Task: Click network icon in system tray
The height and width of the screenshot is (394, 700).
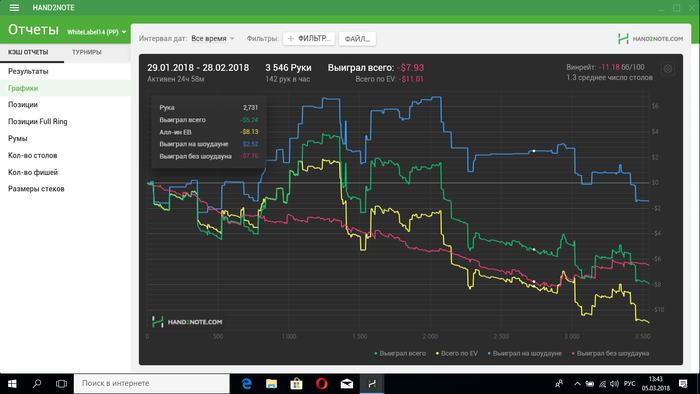Action: point(602,384)
